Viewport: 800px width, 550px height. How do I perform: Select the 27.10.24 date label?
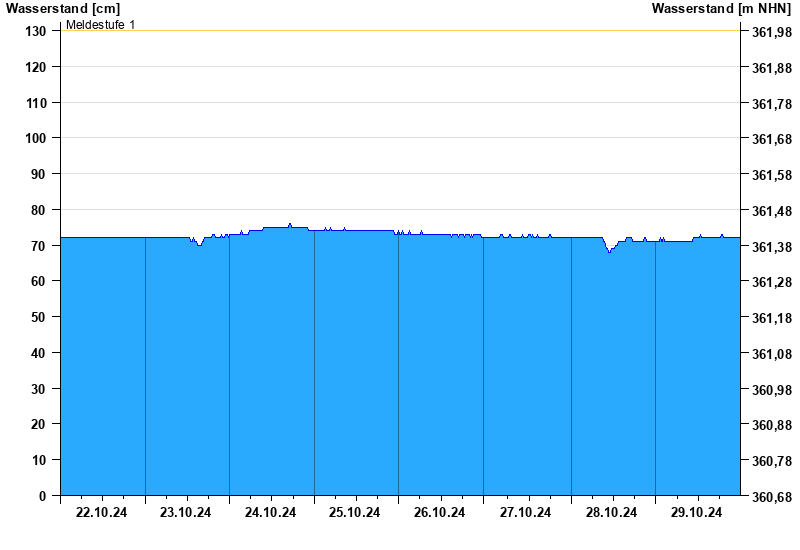point(526,513)
